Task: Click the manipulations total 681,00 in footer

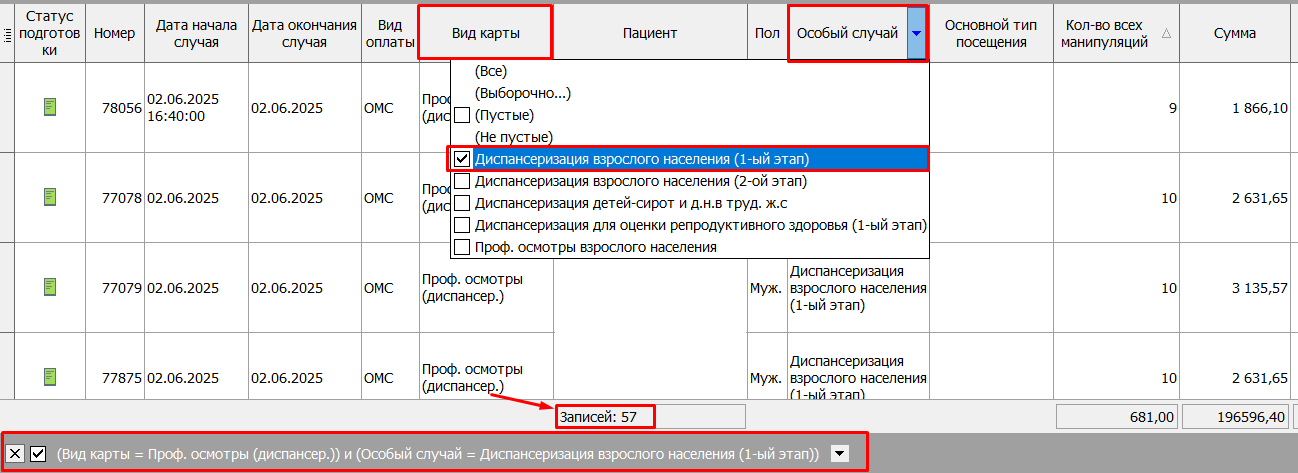Action: (x=1117, y=416)
